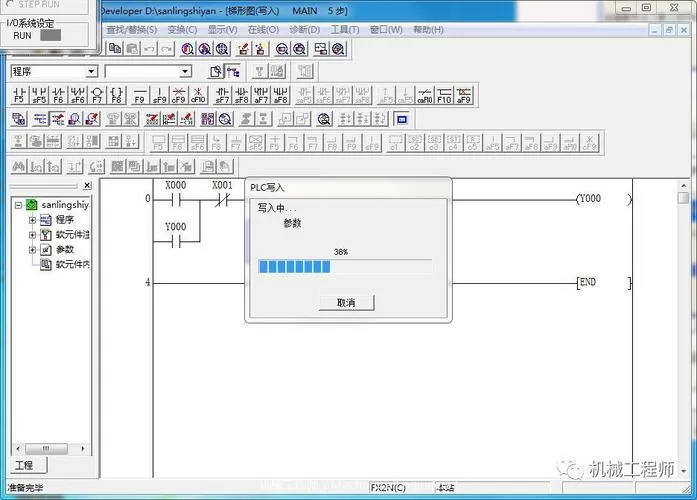Select the Y000 output coil
This screenshot has height=500, width=697.
point(604,199)
